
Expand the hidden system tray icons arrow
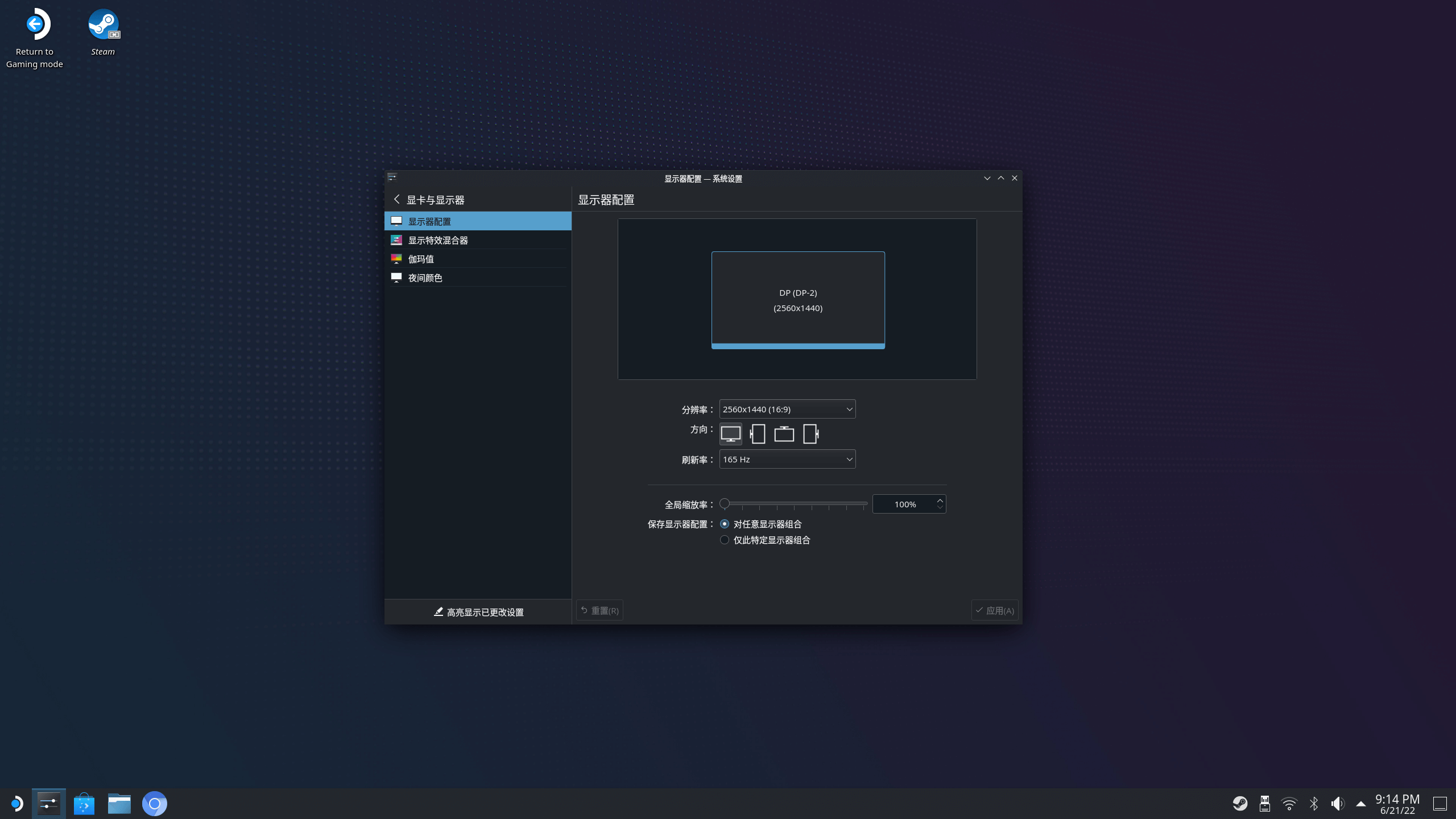coord(1361,804)
